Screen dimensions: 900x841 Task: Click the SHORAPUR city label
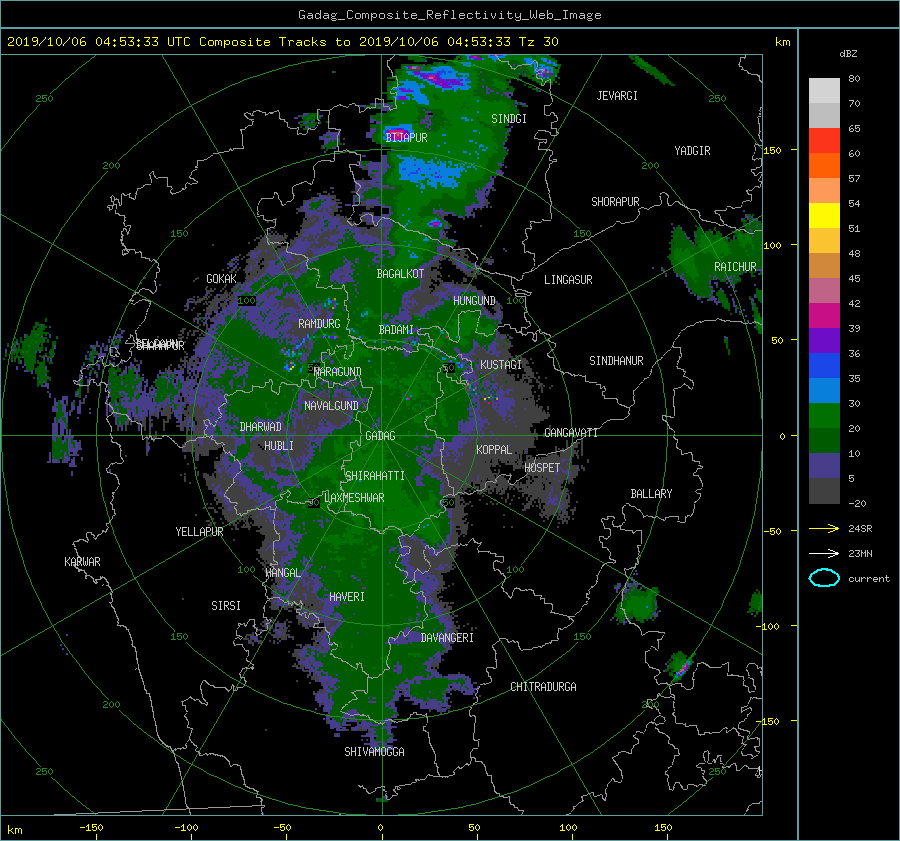coord(615,202)
